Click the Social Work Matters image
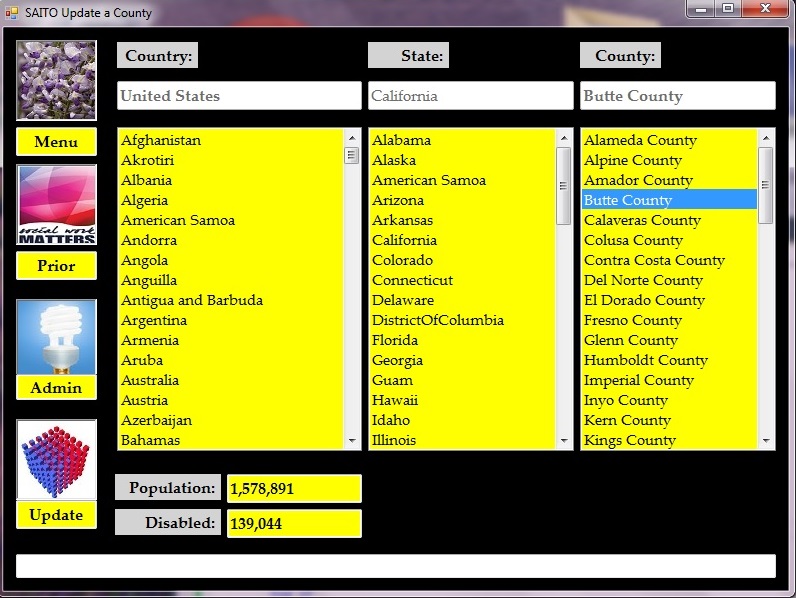 pos(56,205)
